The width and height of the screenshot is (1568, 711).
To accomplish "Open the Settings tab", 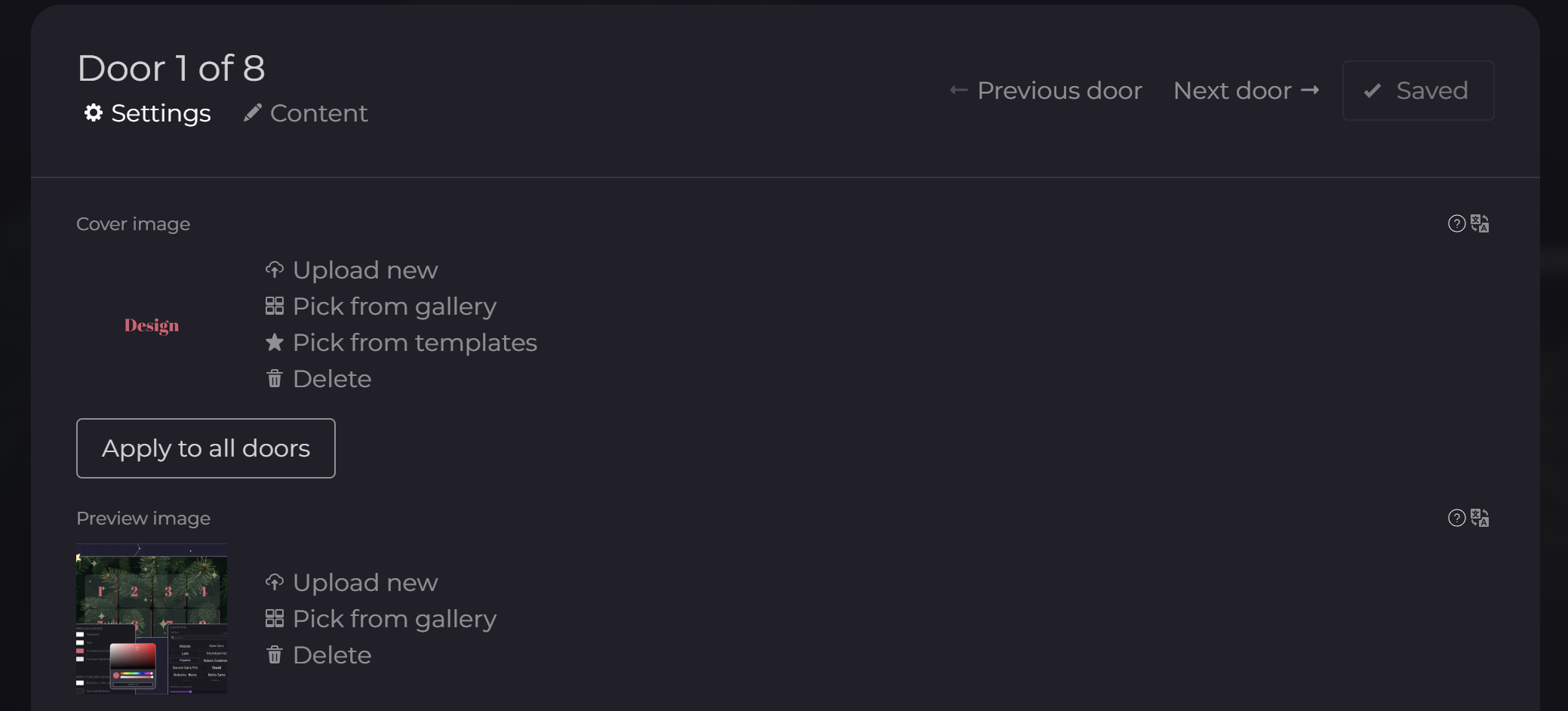I will [x=148, y=113].
